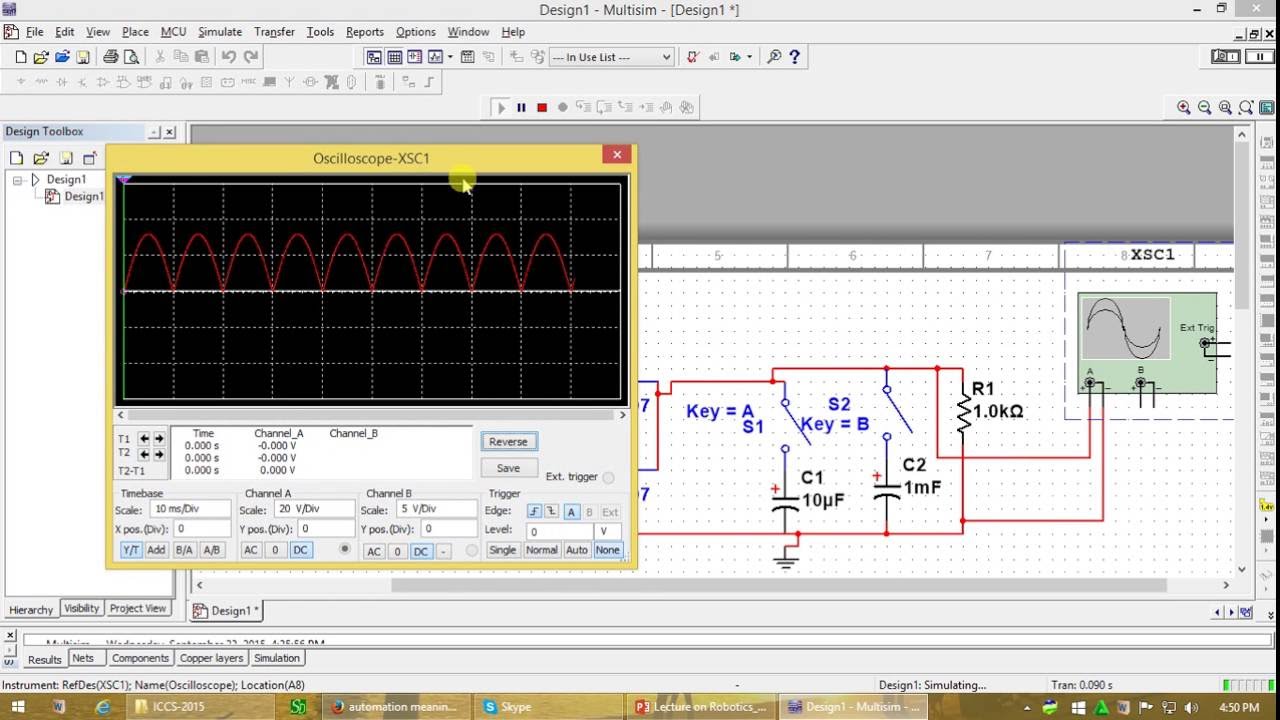Click the Zoom to Fit icon
The image size is (1280, 720).
coord(1246,108)
